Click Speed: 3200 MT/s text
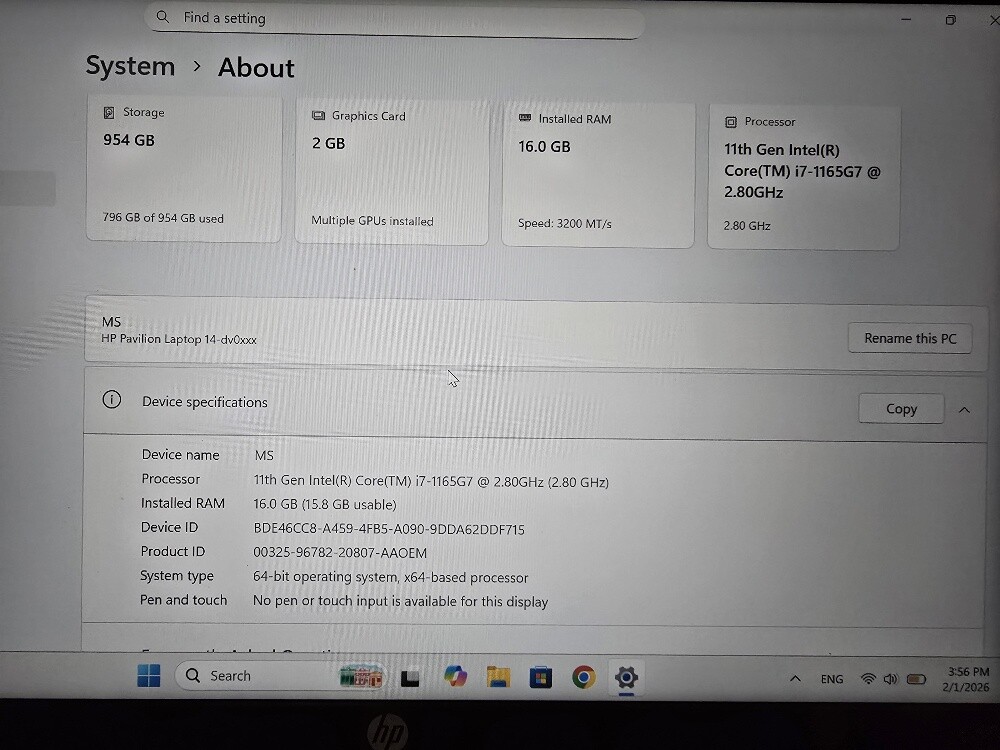 (x=565, y=224)
